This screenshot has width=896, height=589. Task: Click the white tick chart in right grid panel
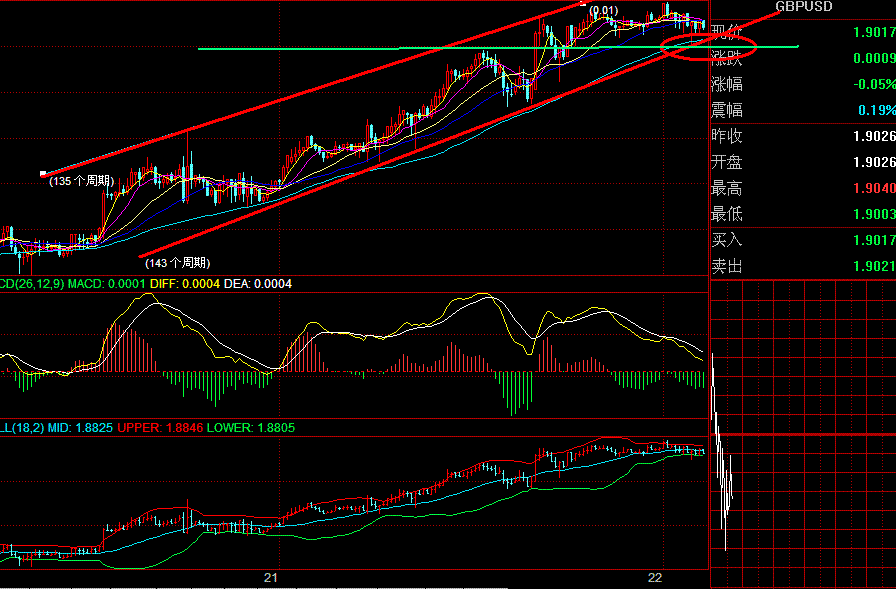[722, 451]
